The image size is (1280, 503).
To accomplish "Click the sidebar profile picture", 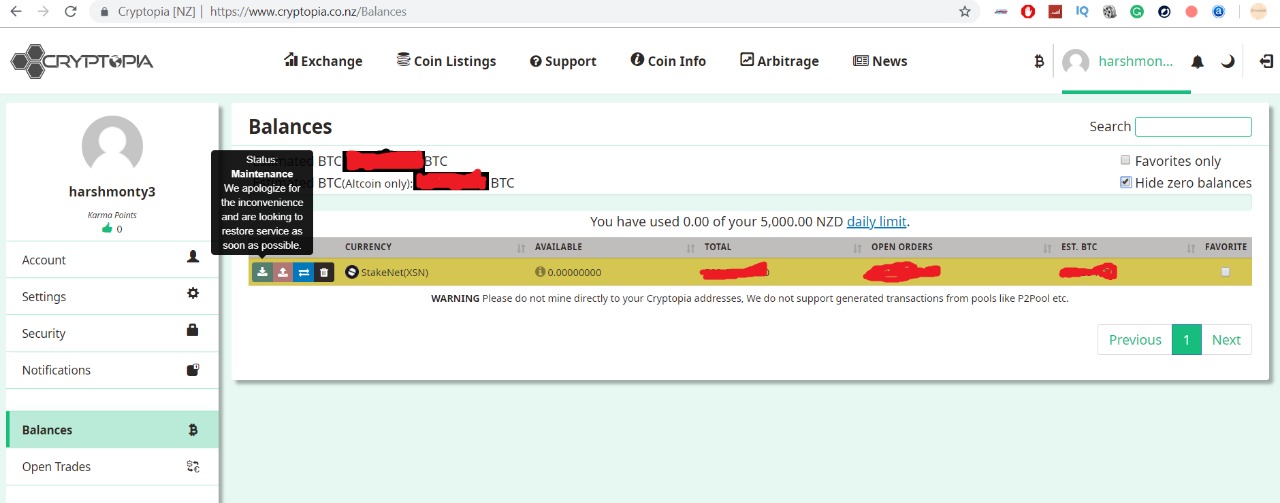I will point(112,147).
